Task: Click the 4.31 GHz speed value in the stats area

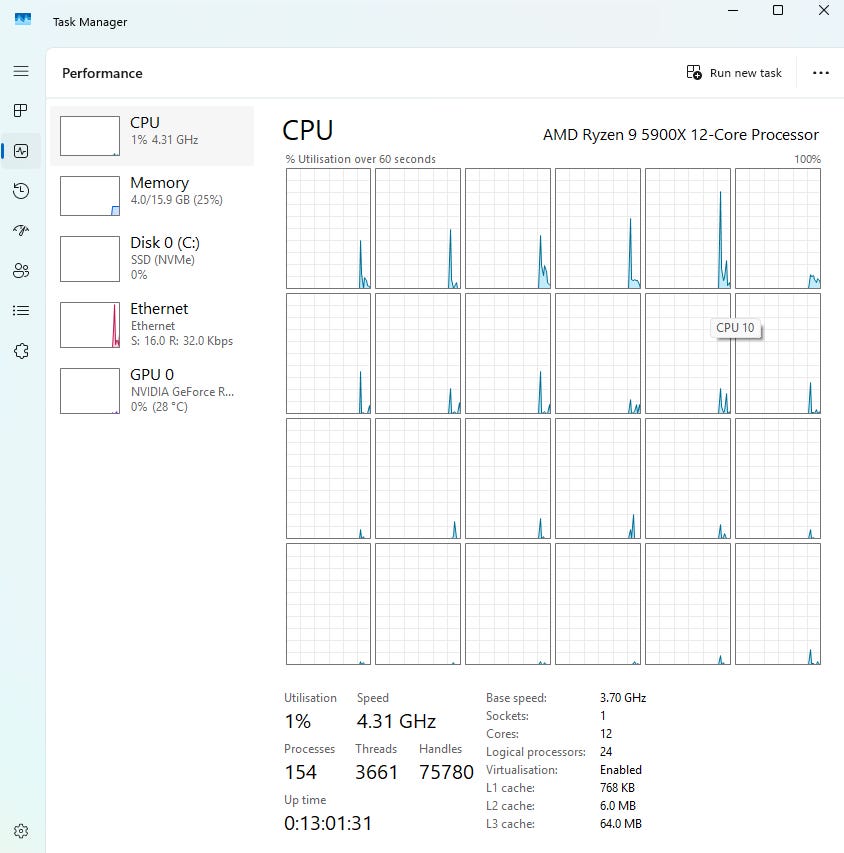Action: coord(396,721)
